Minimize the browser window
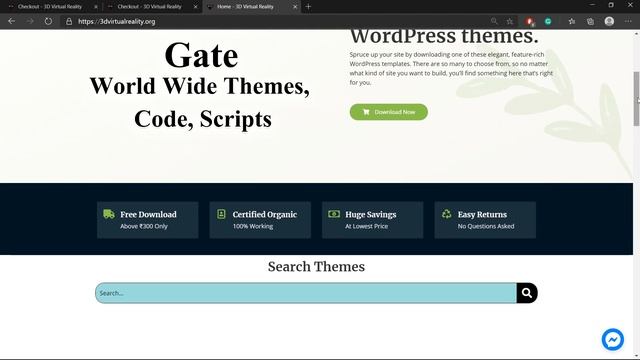Screen dimensions: 640x360 point(592,5)
